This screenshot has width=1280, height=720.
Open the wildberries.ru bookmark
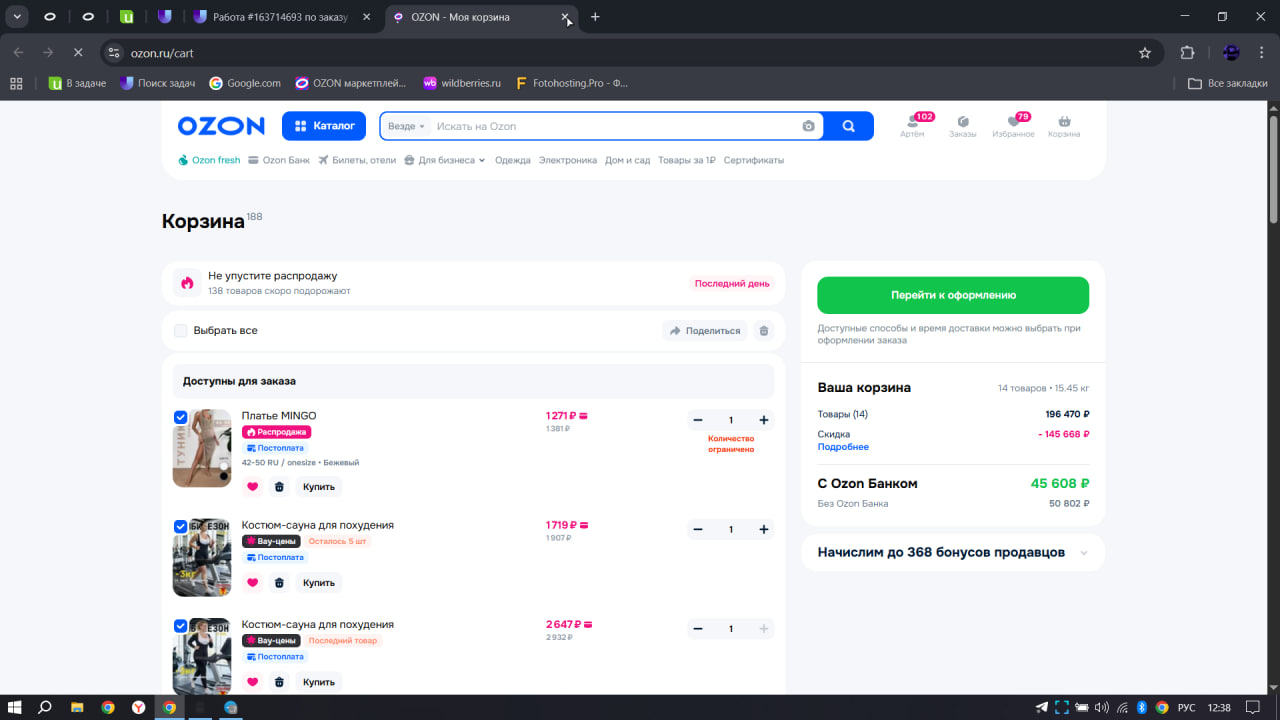pos(462,83)
